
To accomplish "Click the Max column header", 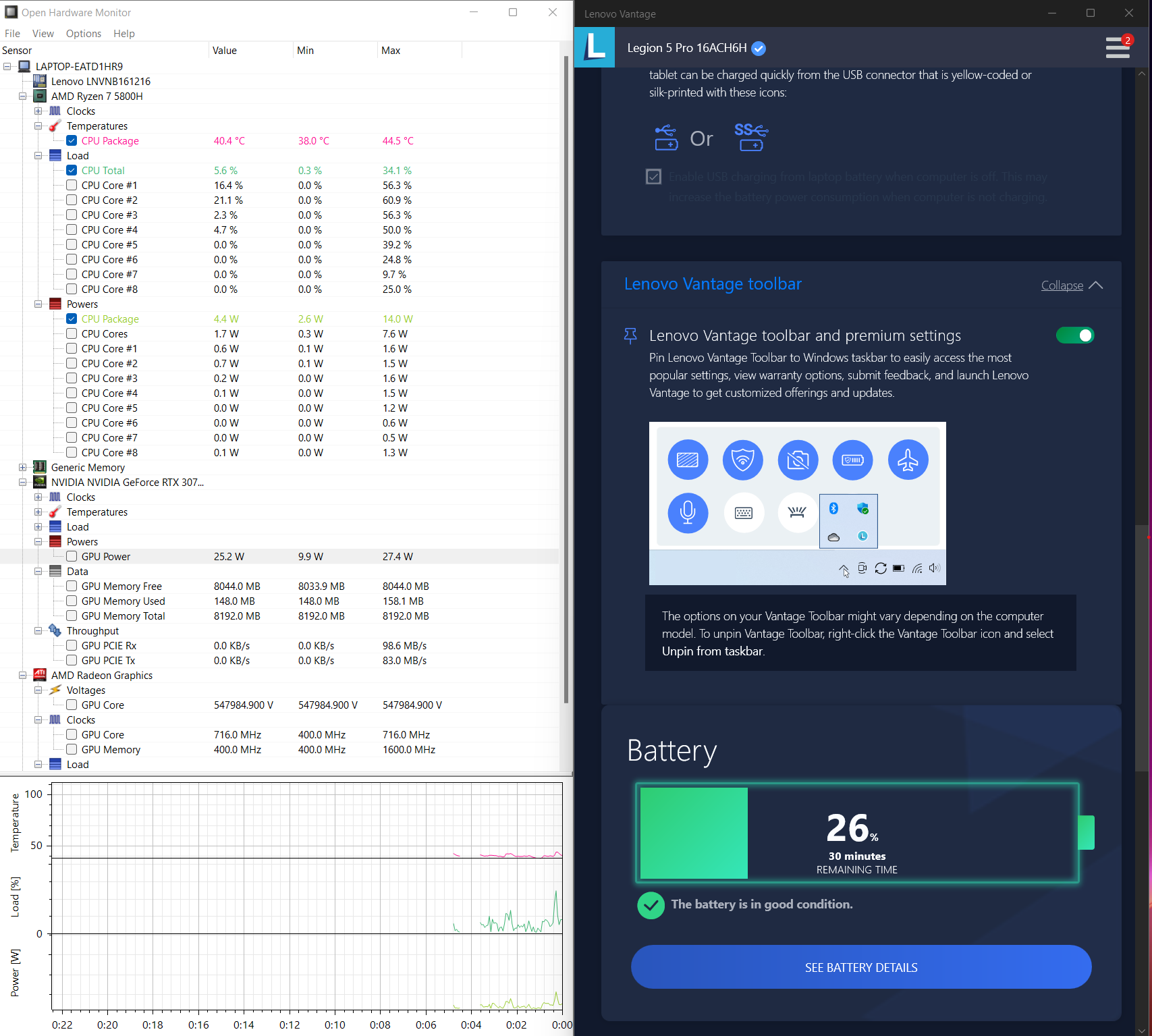I will tap(420, 51).
